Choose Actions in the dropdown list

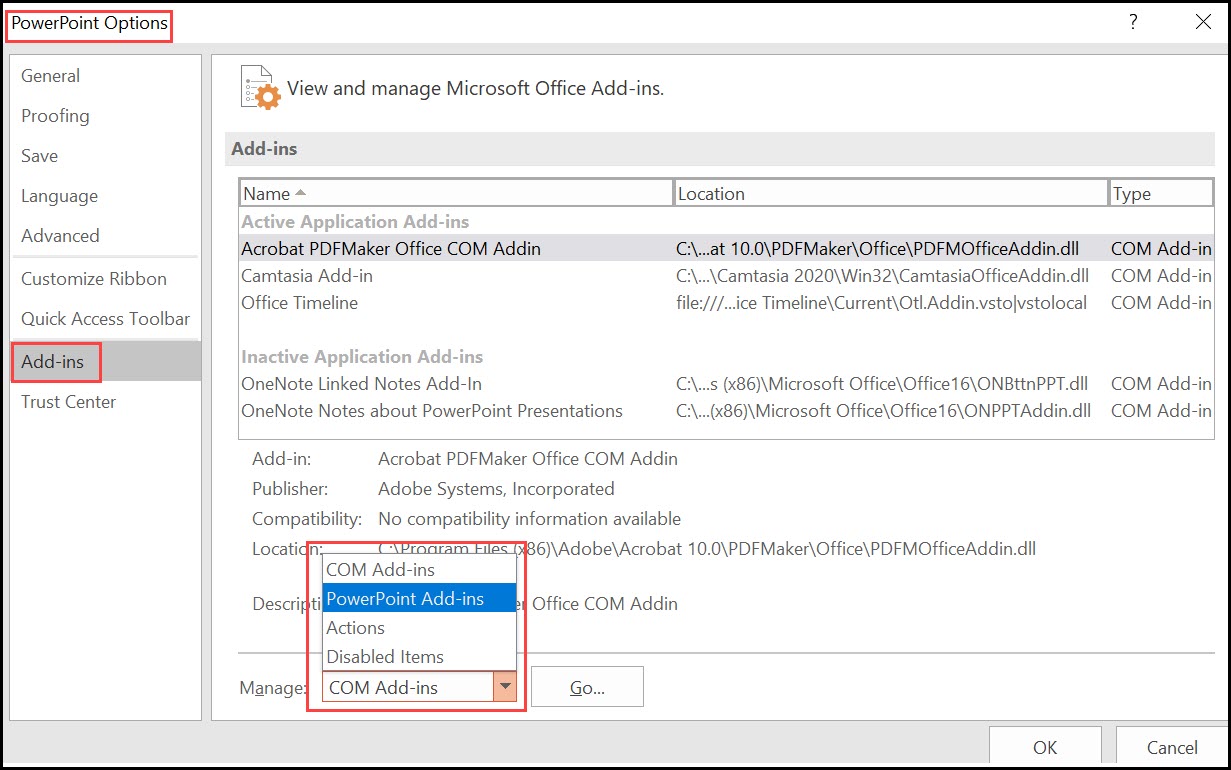[x=419, y=628]
